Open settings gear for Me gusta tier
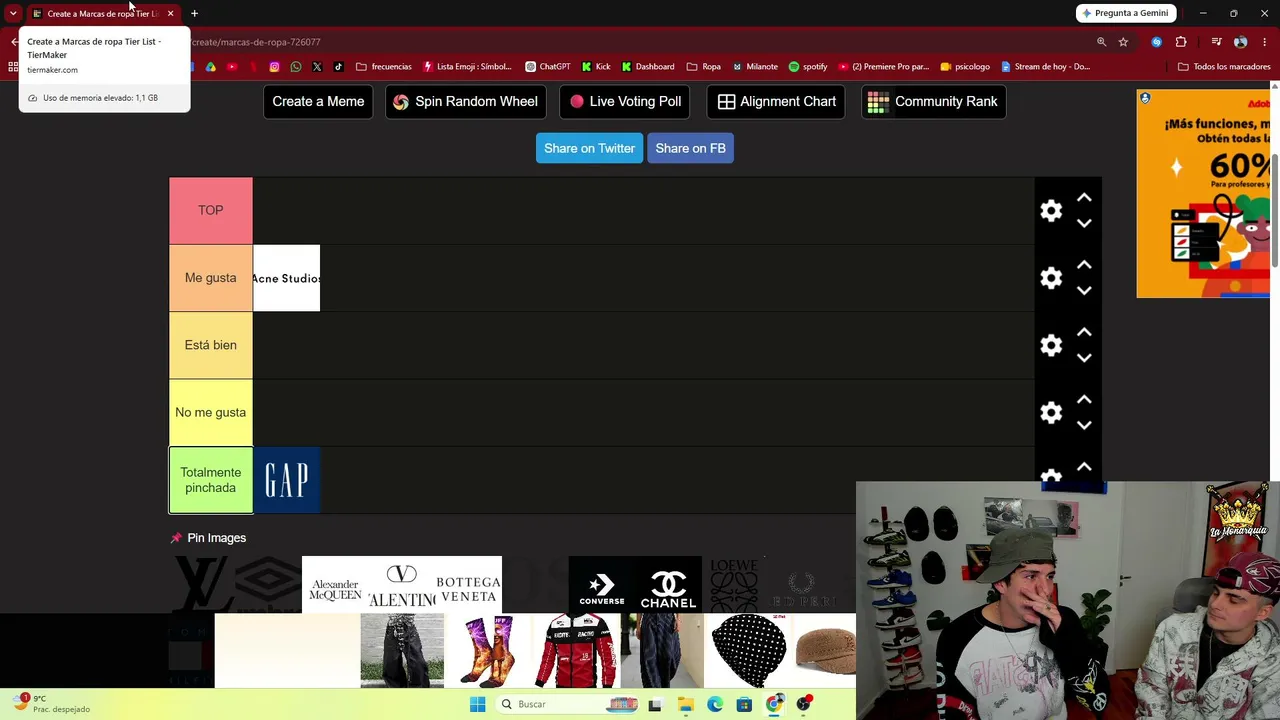Screen dimensions: 1280x720 tap(1051, 278)
